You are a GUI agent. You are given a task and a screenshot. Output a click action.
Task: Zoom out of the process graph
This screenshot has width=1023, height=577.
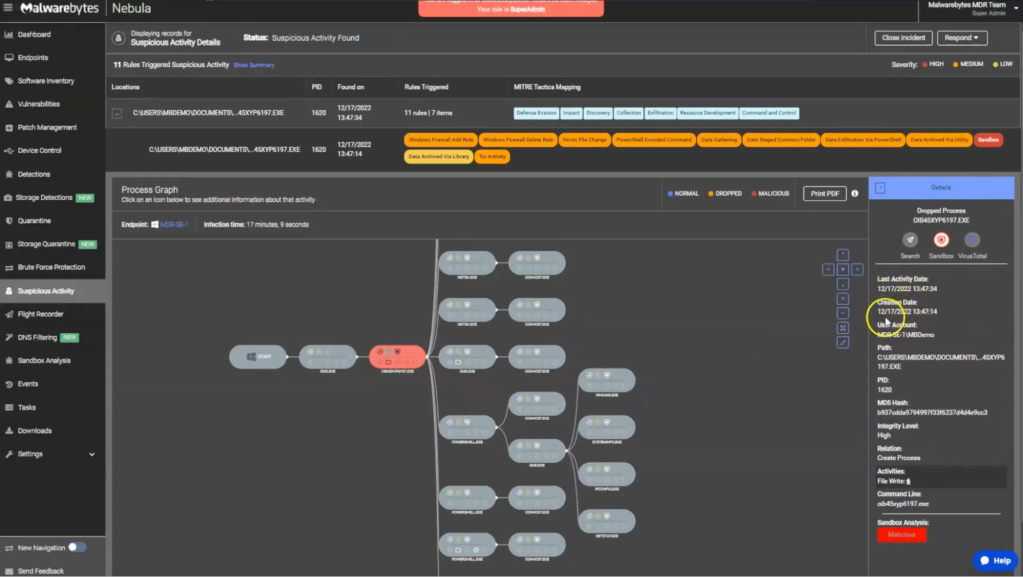843,313
